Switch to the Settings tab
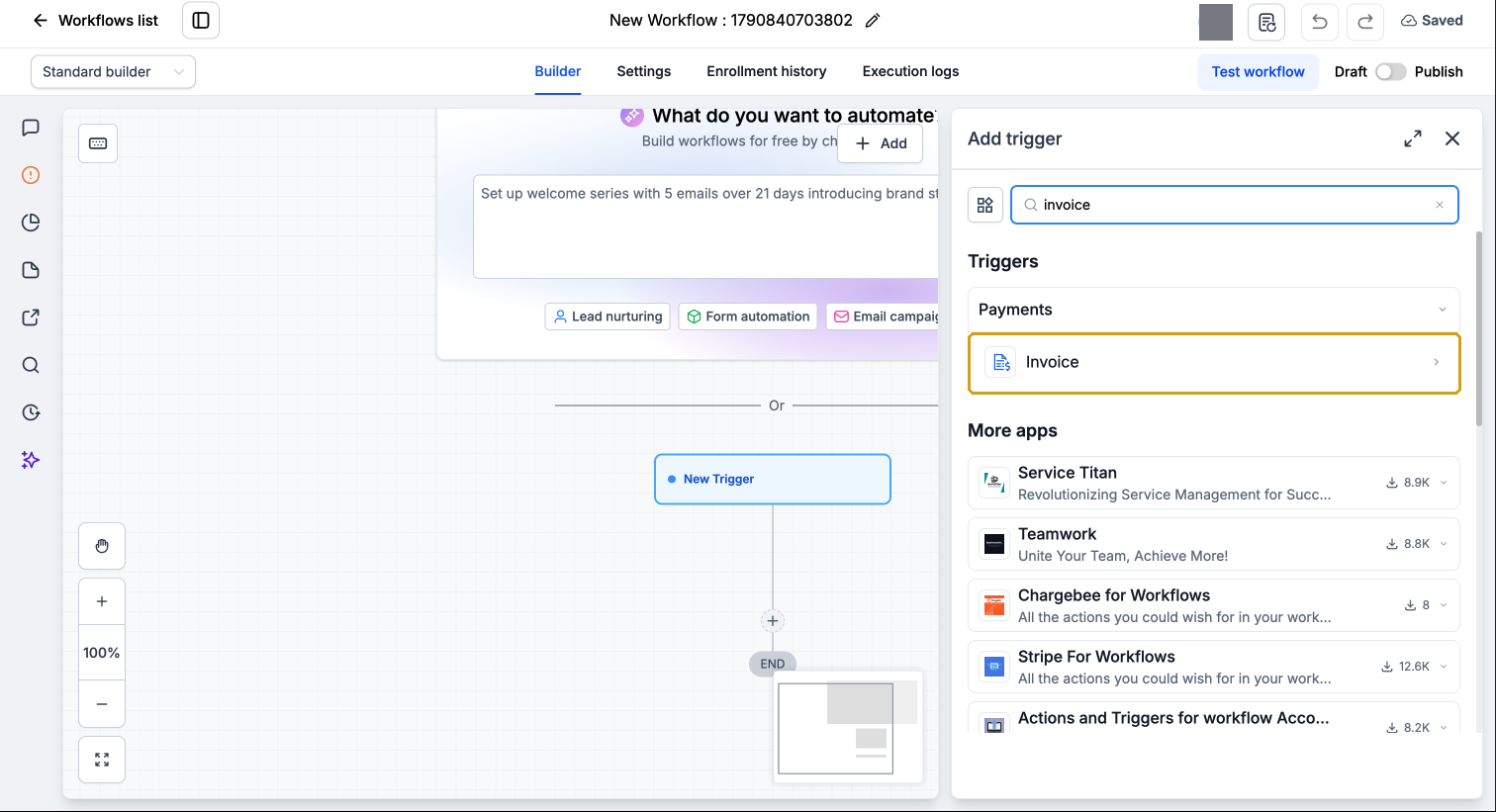The height and width of the screenshot is (812, 1496). click(x=644, y=71)
